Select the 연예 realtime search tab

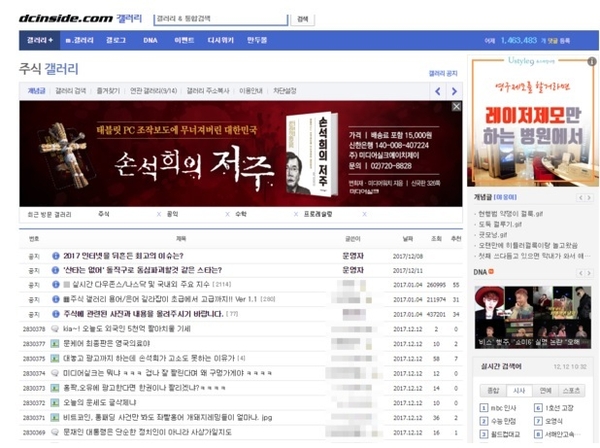click(545, 391)
